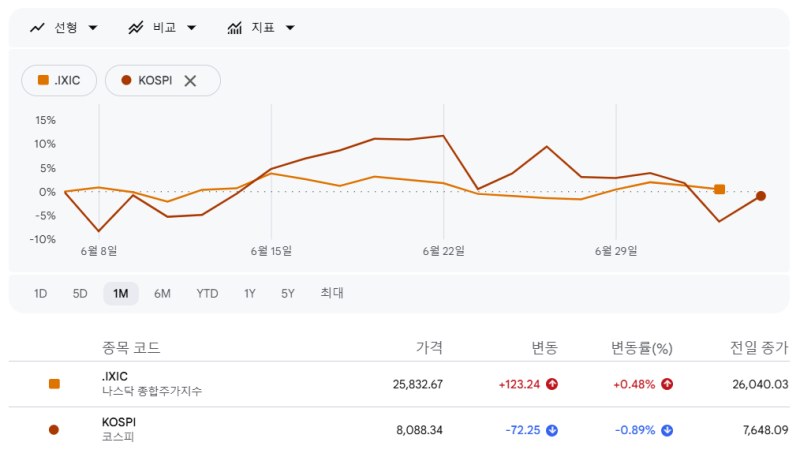Switch to 최대 maximum time range
Image resolution: width=800 pixels, height=461 pixels.
pos(332,293)
